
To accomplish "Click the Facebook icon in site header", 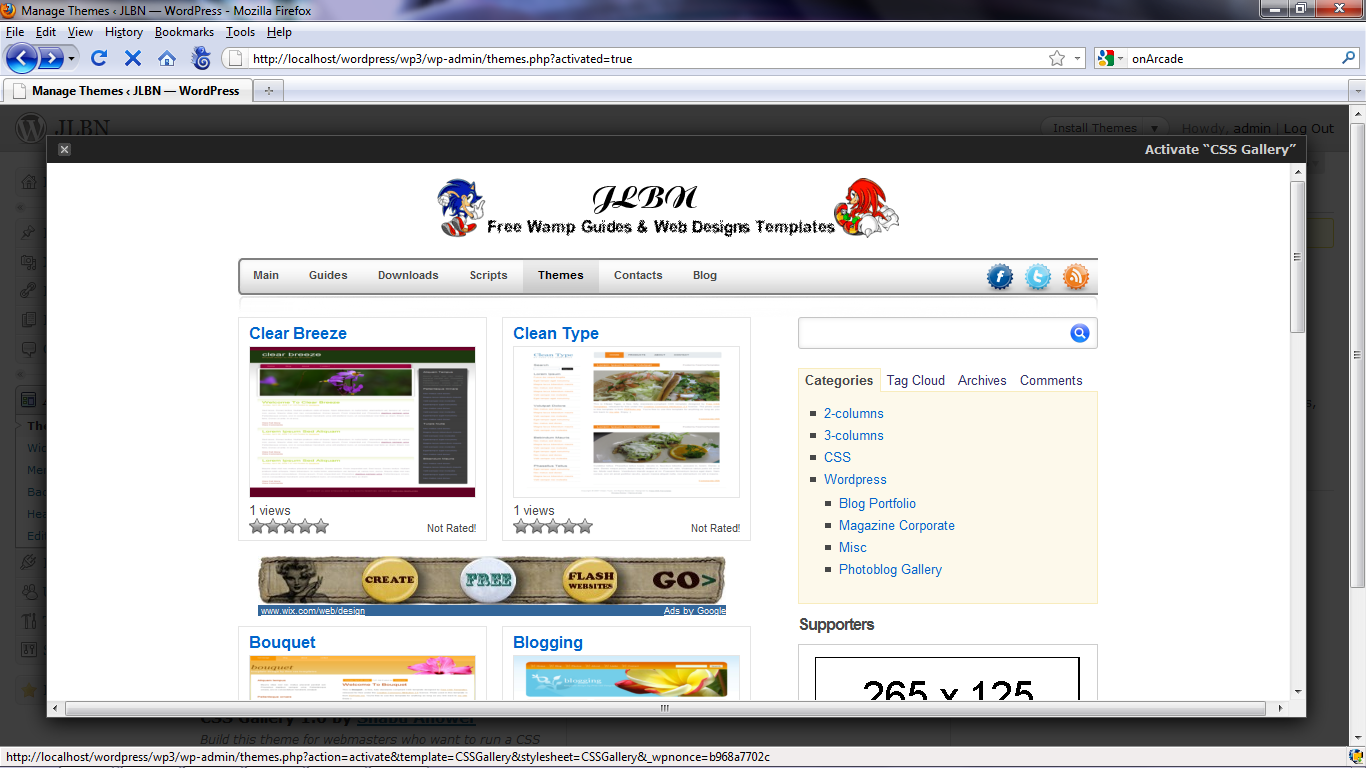I will point(1000,277).
